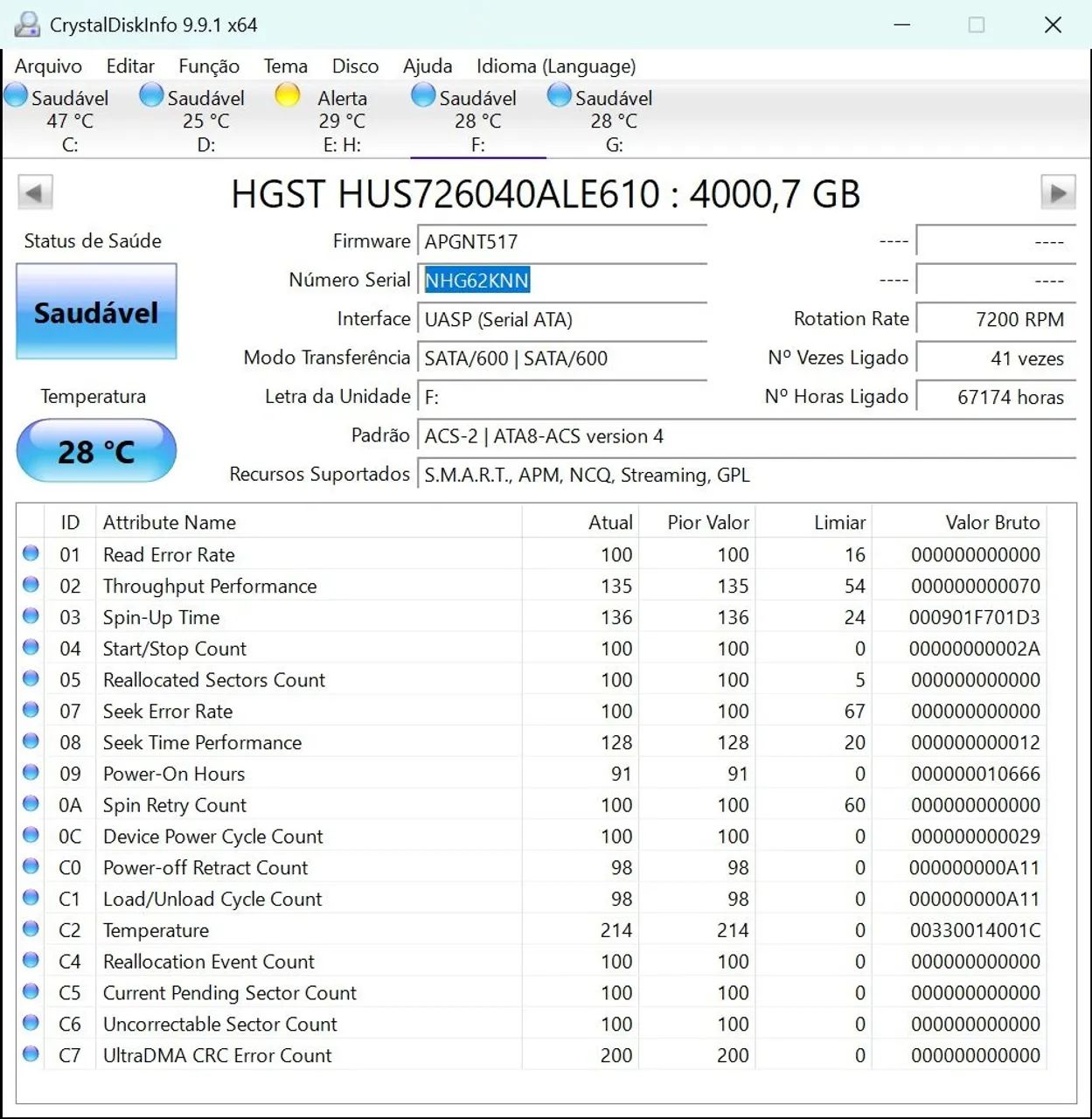The height and width of the screenshot is (1119, 1092).
Task: Click the Limiar column header
Action: coord(814,522)
